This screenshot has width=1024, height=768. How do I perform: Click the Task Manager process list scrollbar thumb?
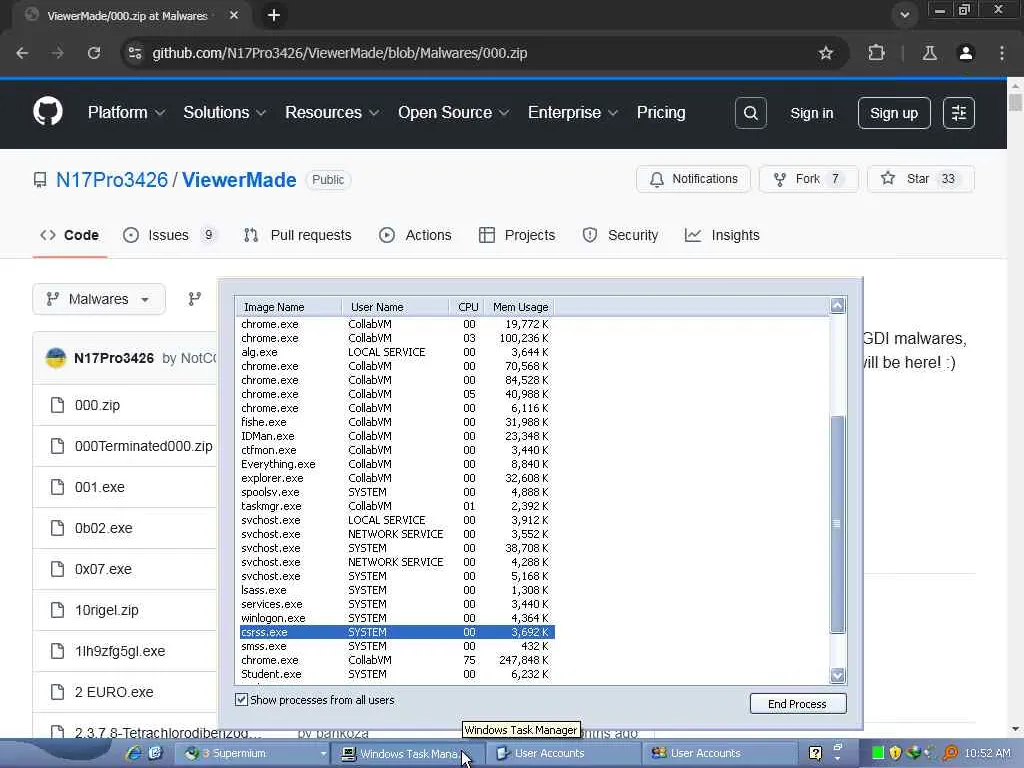[837, 524]
